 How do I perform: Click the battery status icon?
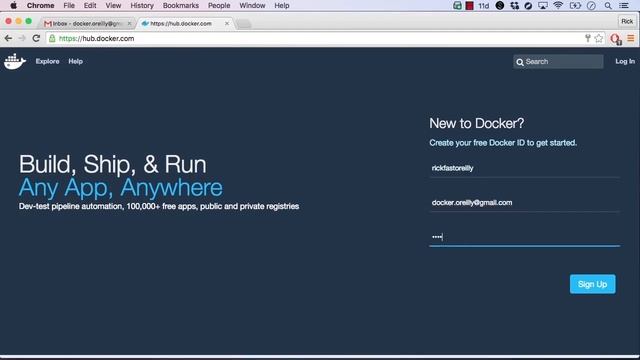[575, 6]
